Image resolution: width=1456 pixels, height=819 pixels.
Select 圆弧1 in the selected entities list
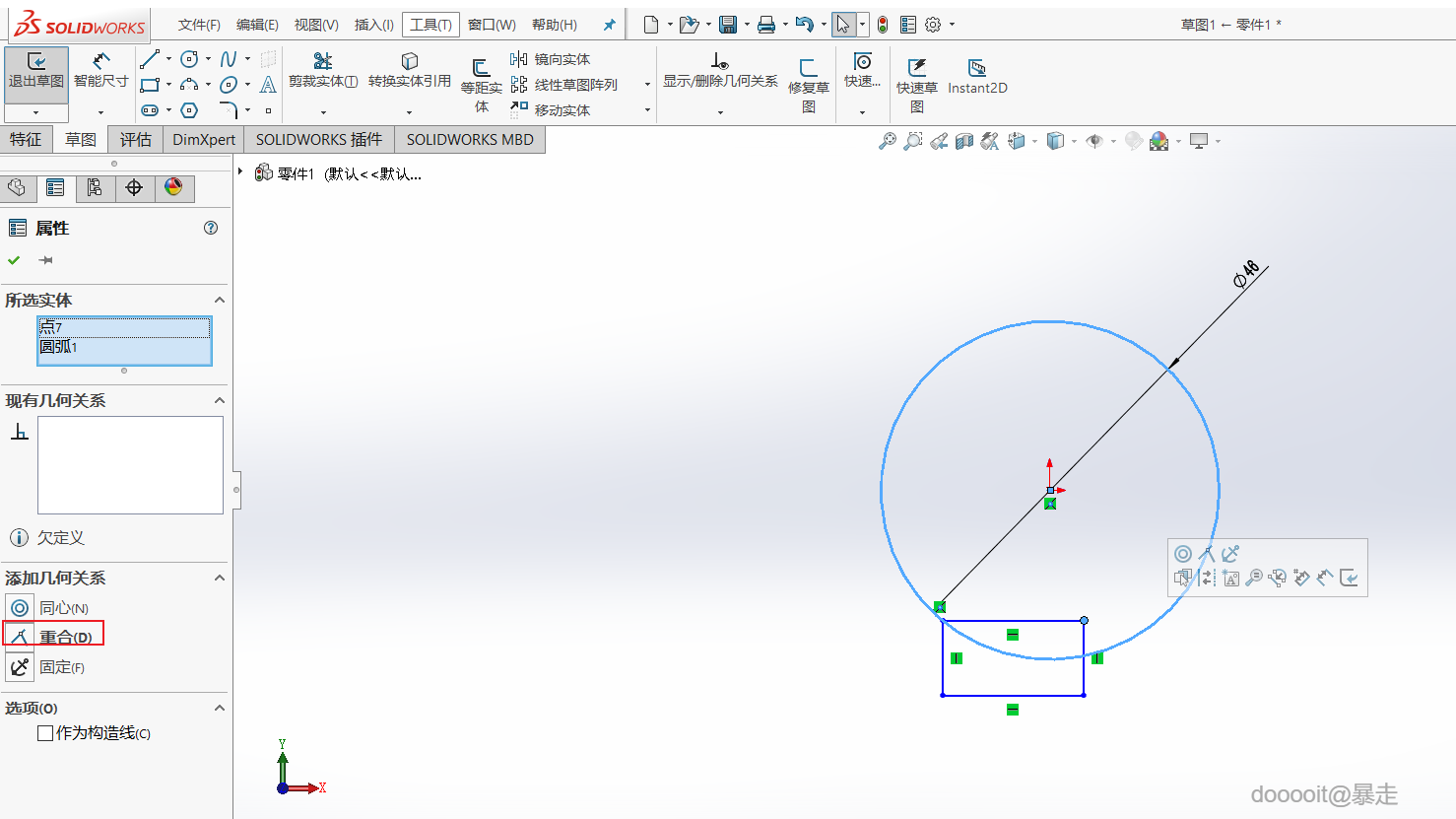click(59, 347)
